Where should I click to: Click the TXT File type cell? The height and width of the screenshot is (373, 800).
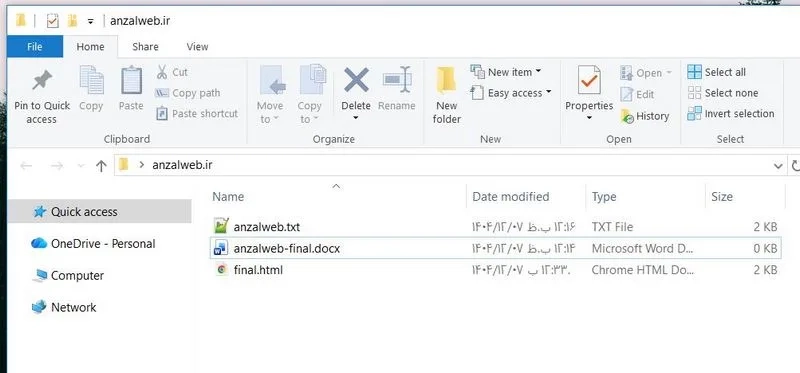click(x=612, y=227)
